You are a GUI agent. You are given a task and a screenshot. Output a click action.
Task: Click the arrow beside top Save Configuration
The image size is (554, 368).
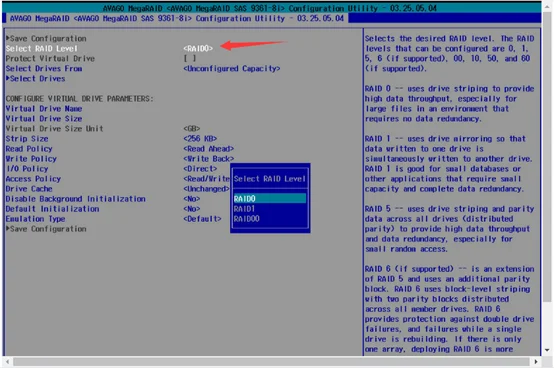coord(7,38)
